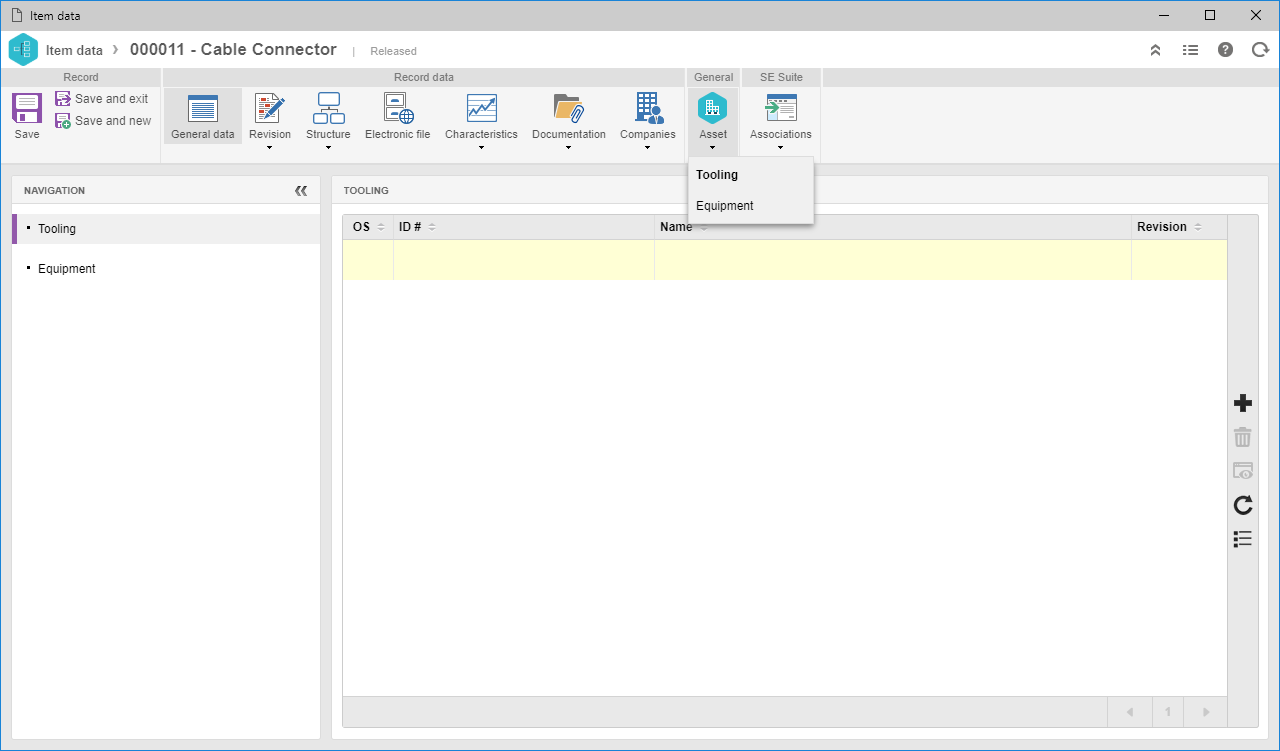Choose Tooling from the Asset menu
This screenshot has height=751, width=1280.
click(x=751, y=175)
